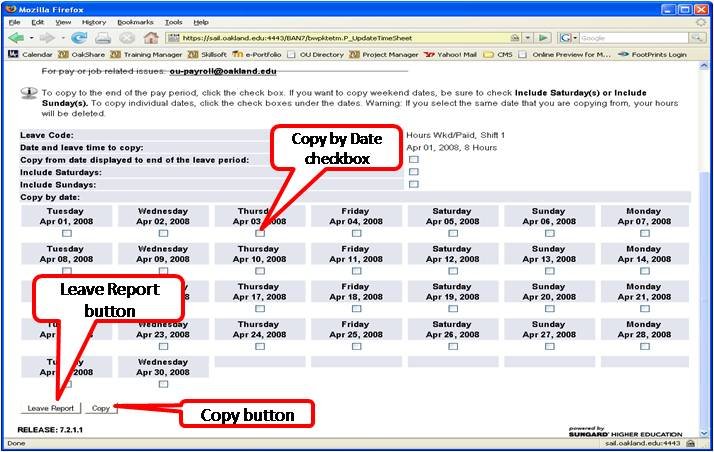Click the Print icon in toolbar
The image size is (714, 452).
coord(102,38)
